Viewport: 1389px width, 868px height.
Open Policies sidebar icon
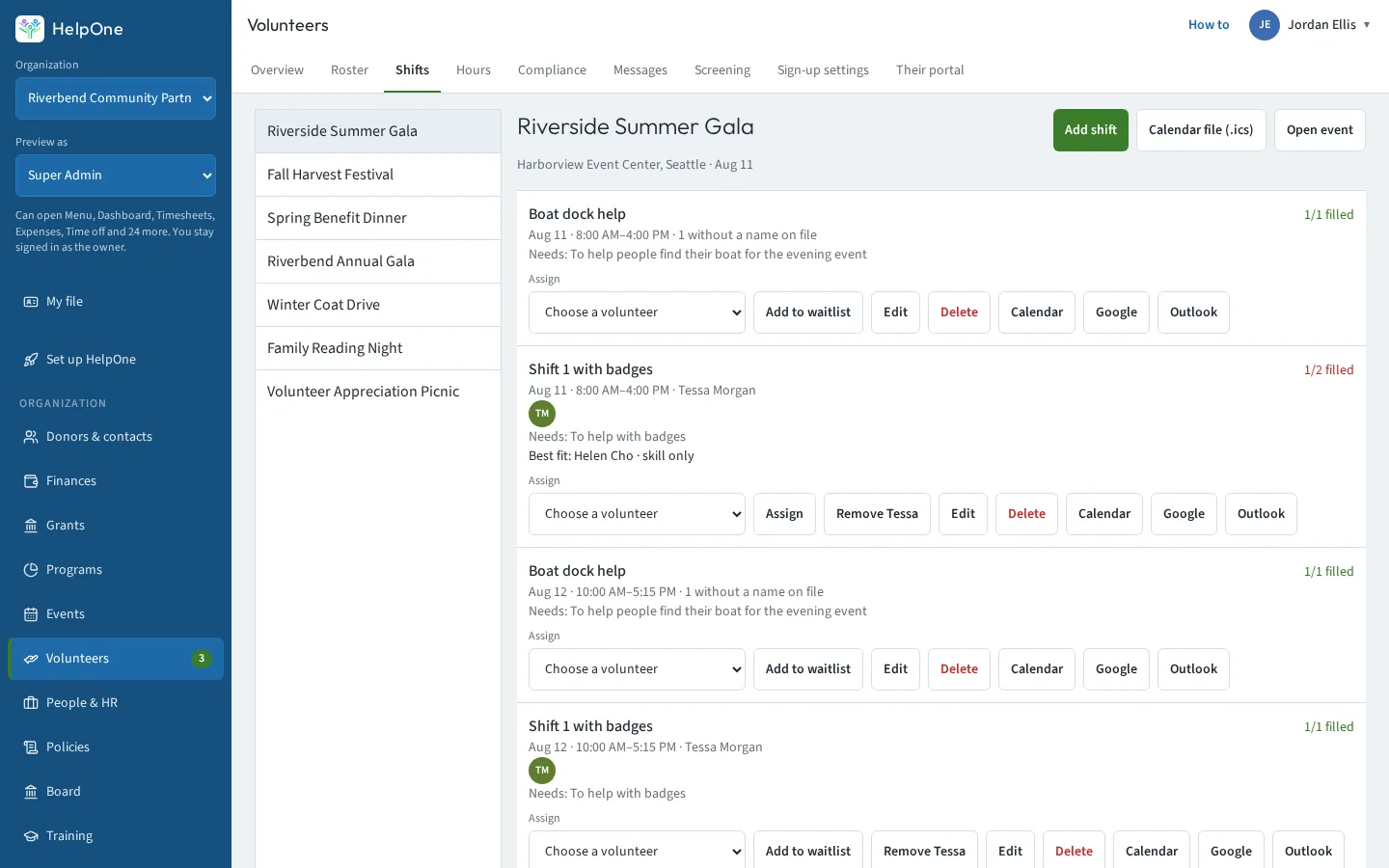tap(31, 747)
